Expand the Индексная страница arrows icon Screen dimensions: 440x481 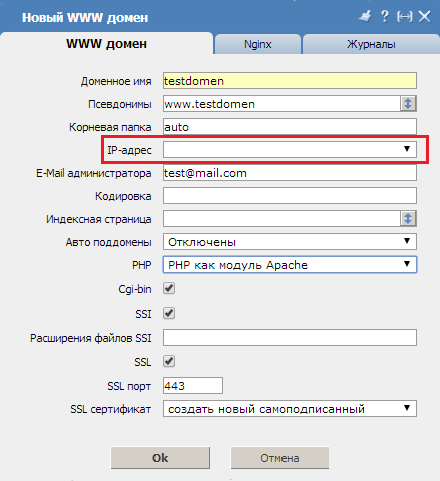click(x=408, y=219)
